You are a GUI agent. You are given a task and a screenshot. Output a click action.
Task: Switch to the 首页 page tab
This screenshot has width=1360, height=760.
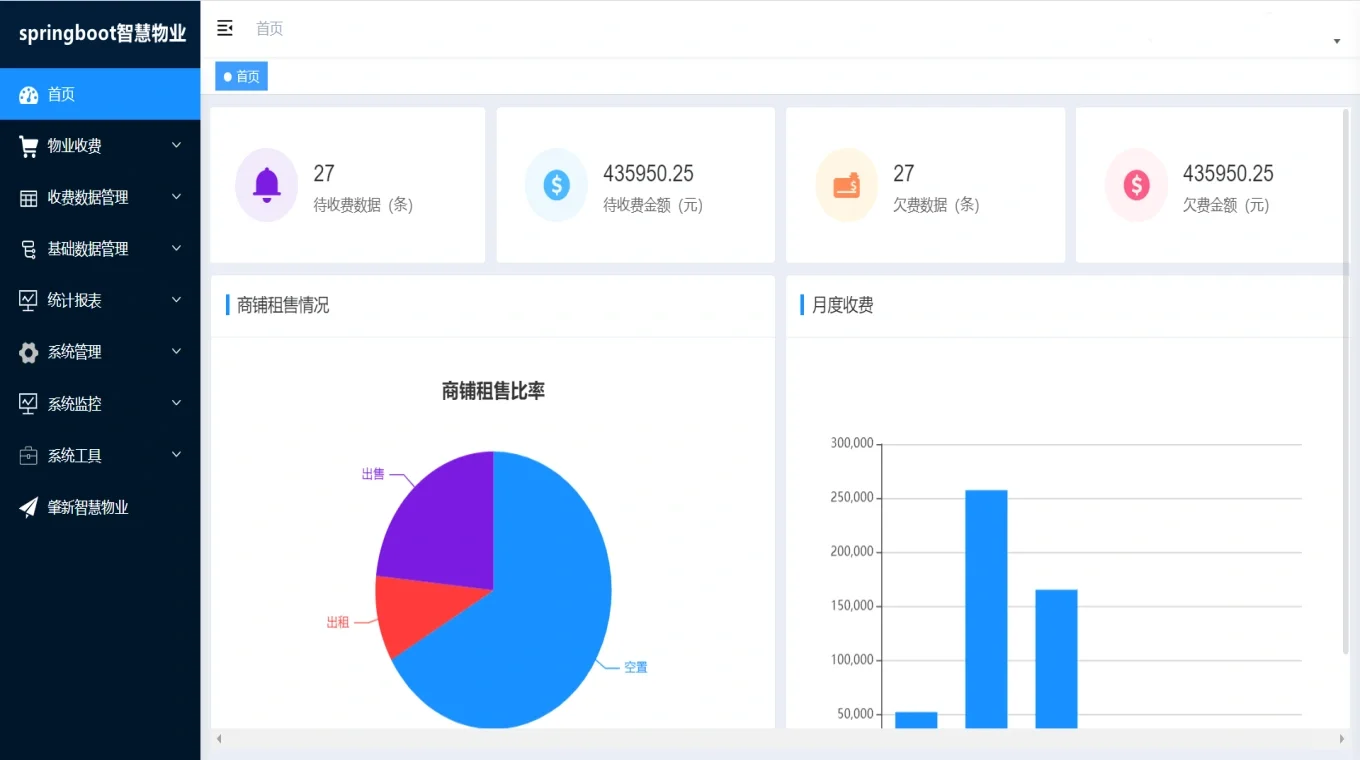(x=242, y=77)
